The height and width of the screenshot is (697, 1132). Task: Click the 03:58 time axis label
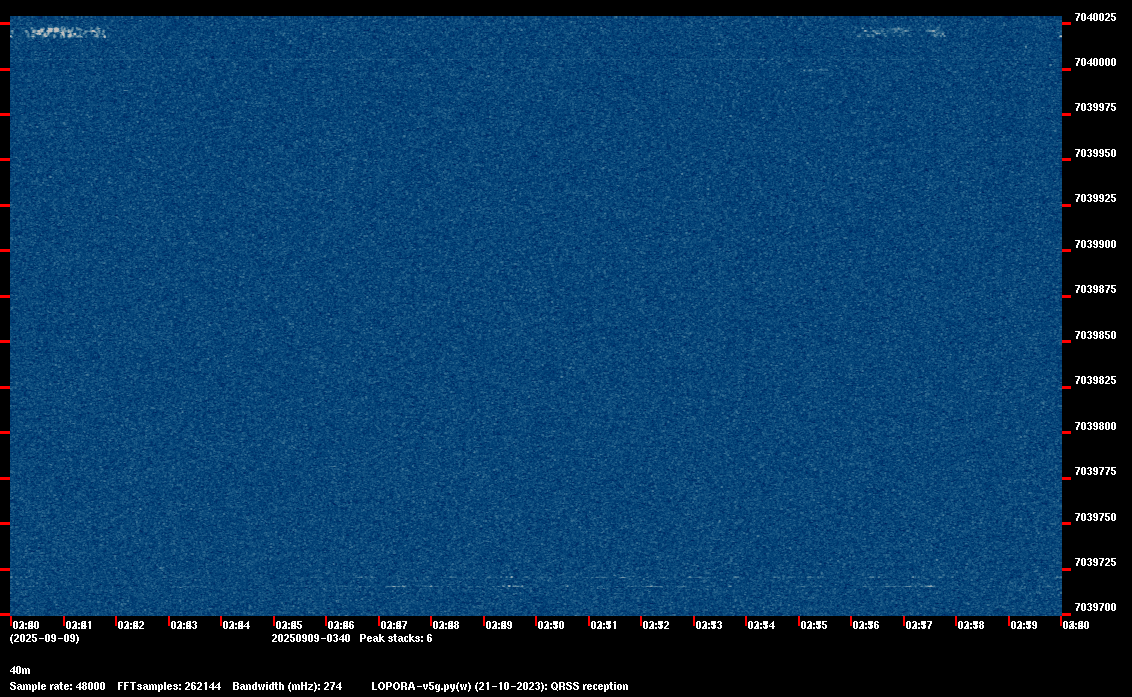click(x=971, y=625)
